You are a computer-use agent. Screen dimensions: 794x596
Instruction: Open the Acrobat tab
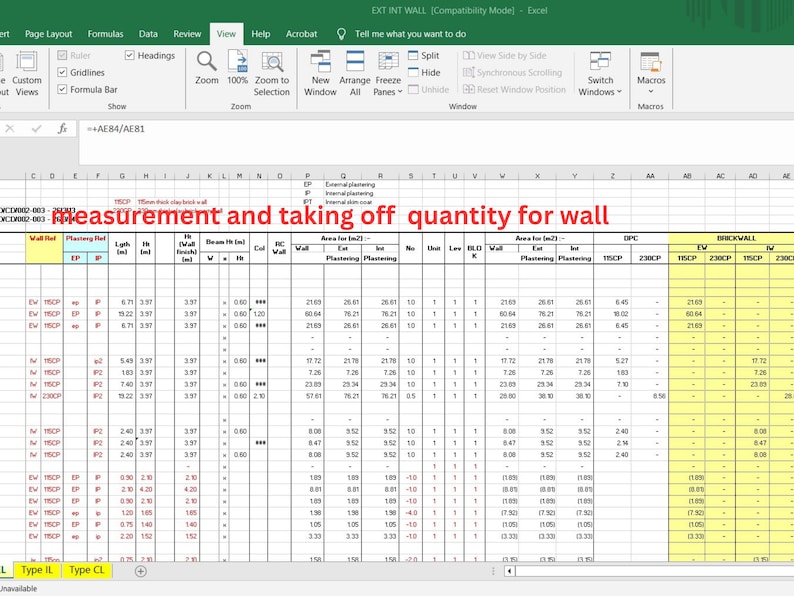301,34
